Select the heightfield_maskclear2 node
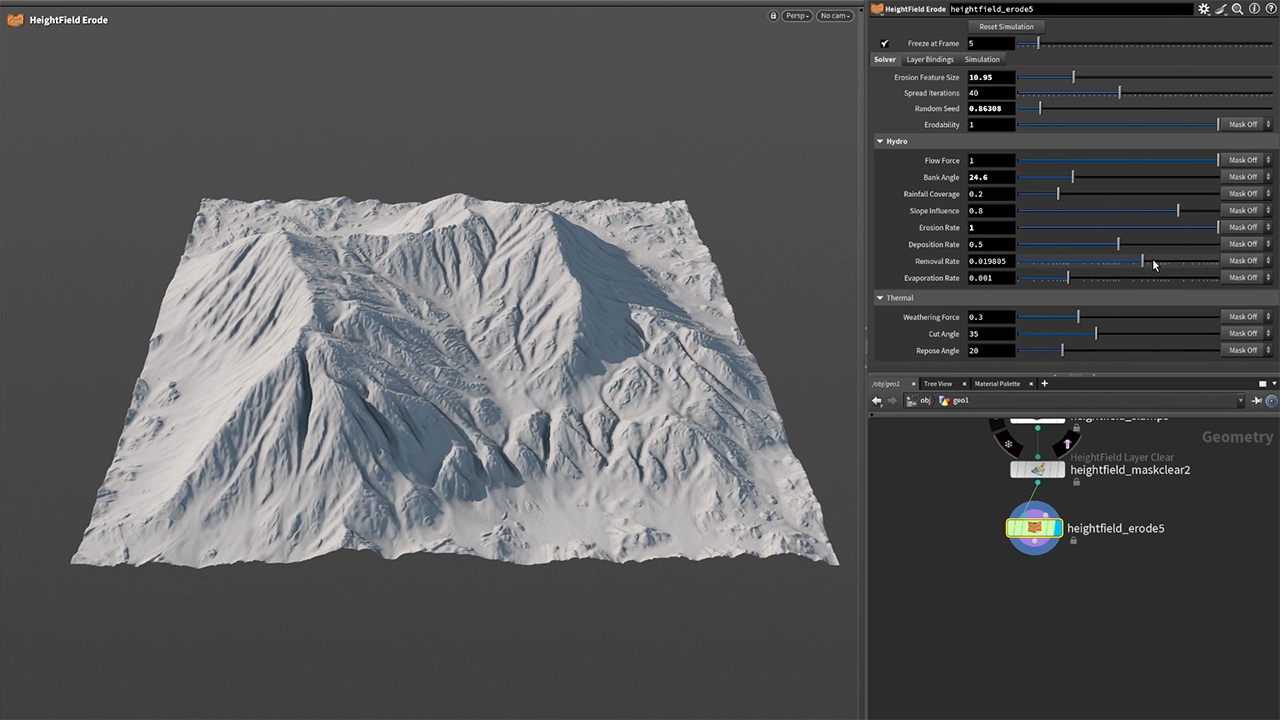The image size is (1280, 720). click(x=1037, y=470)
